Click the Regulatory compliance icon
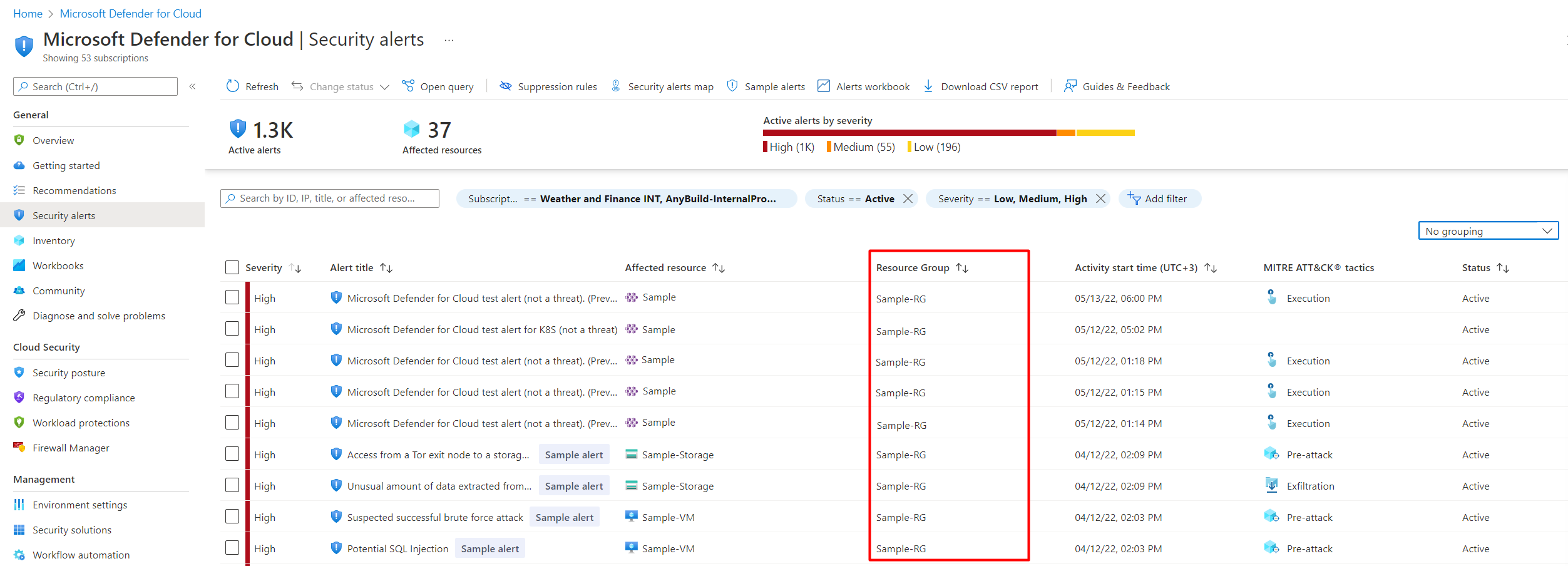Screen dimensions: 1568x566 pos(19,398)
